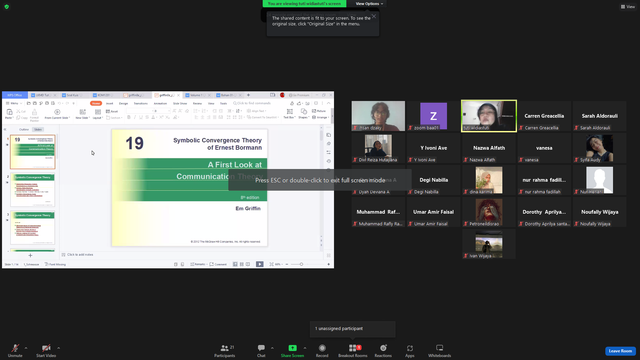Add a new slide with plus button

point(30,256)
